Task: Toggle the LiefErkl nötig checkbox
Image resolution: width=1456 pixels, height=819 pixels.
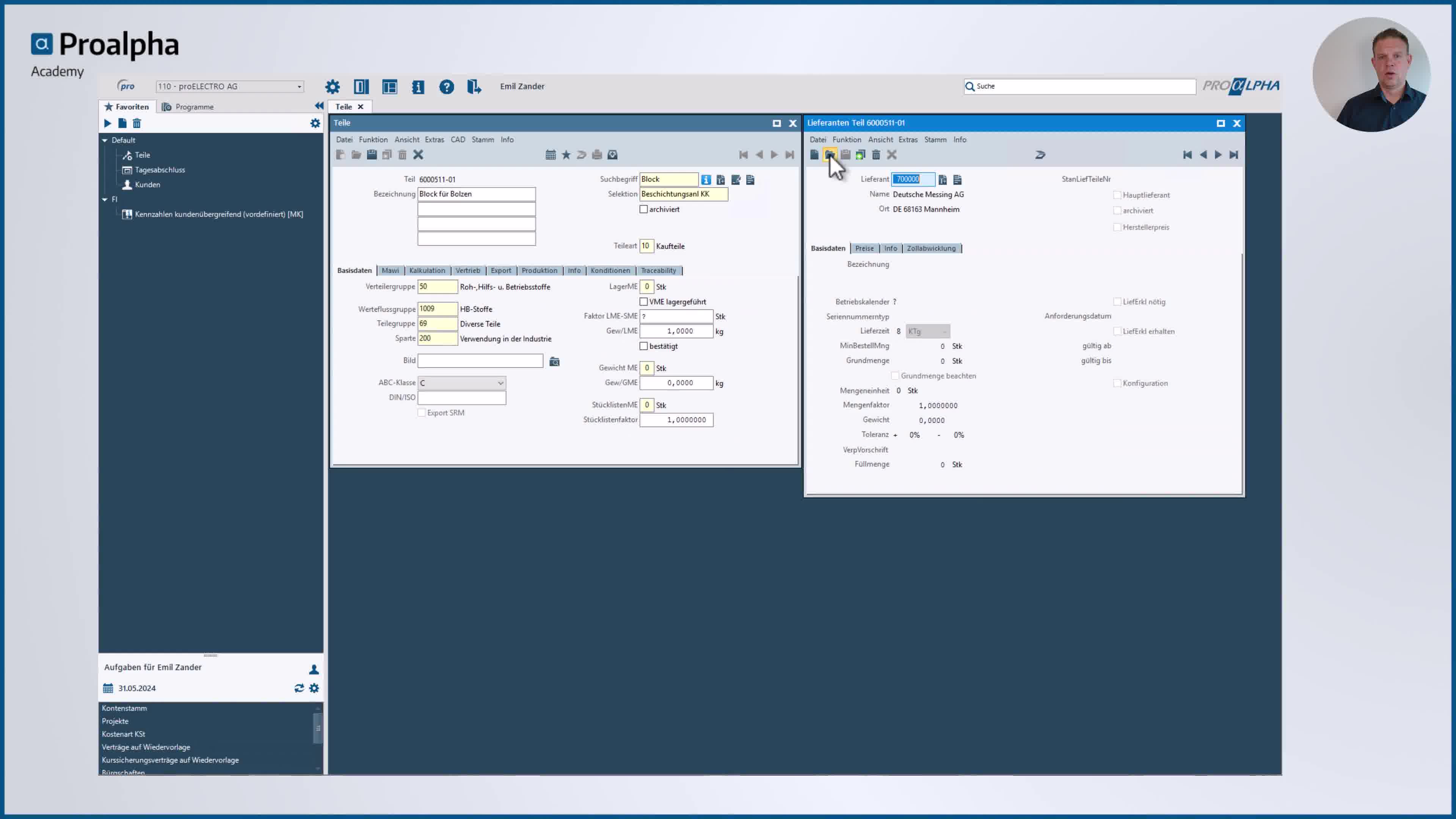Action: point(1117,302)
